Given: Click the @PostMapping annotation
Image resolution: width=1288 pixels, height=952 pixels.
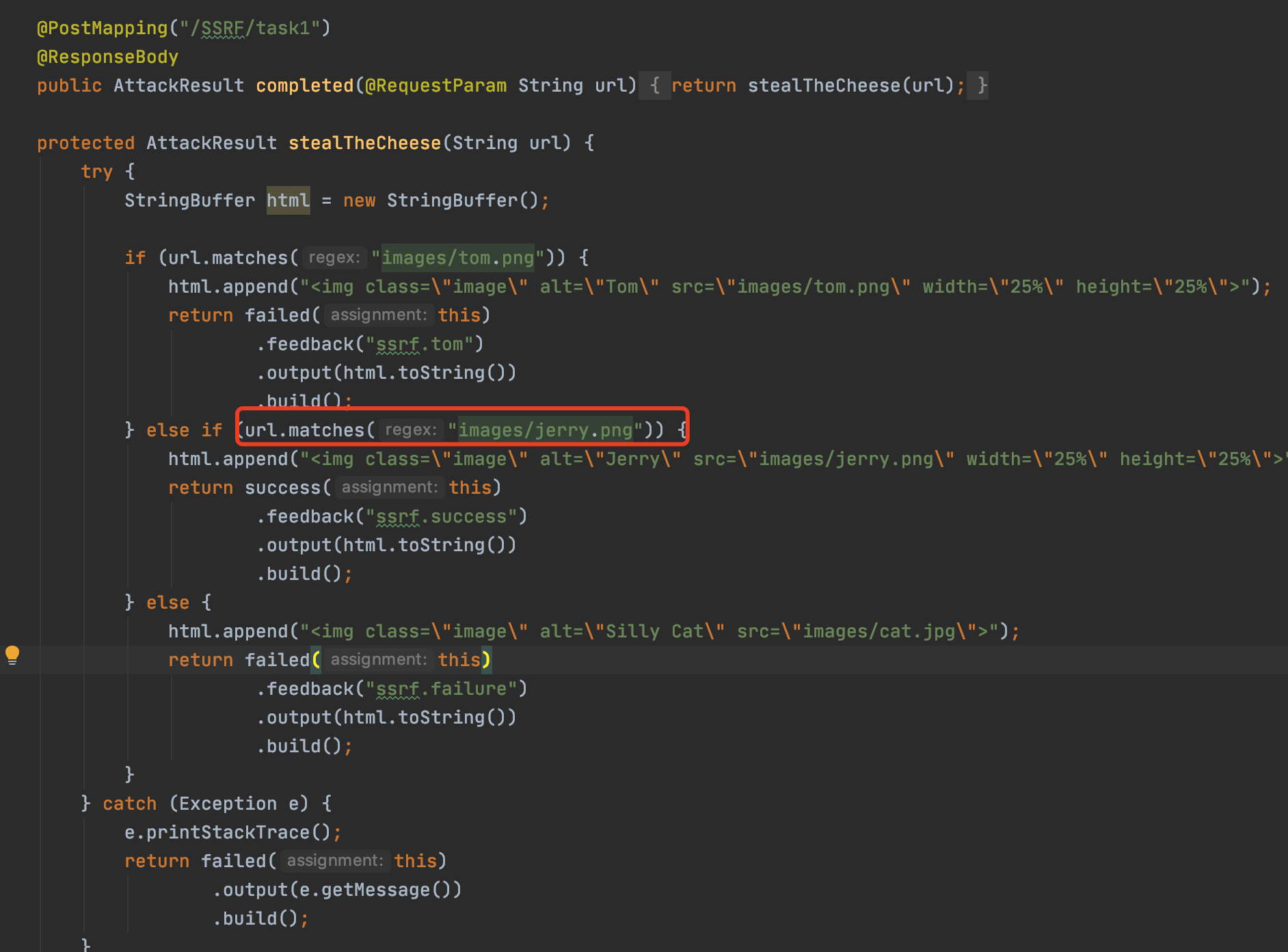Looking at the screenshot, I should (102, 28).
